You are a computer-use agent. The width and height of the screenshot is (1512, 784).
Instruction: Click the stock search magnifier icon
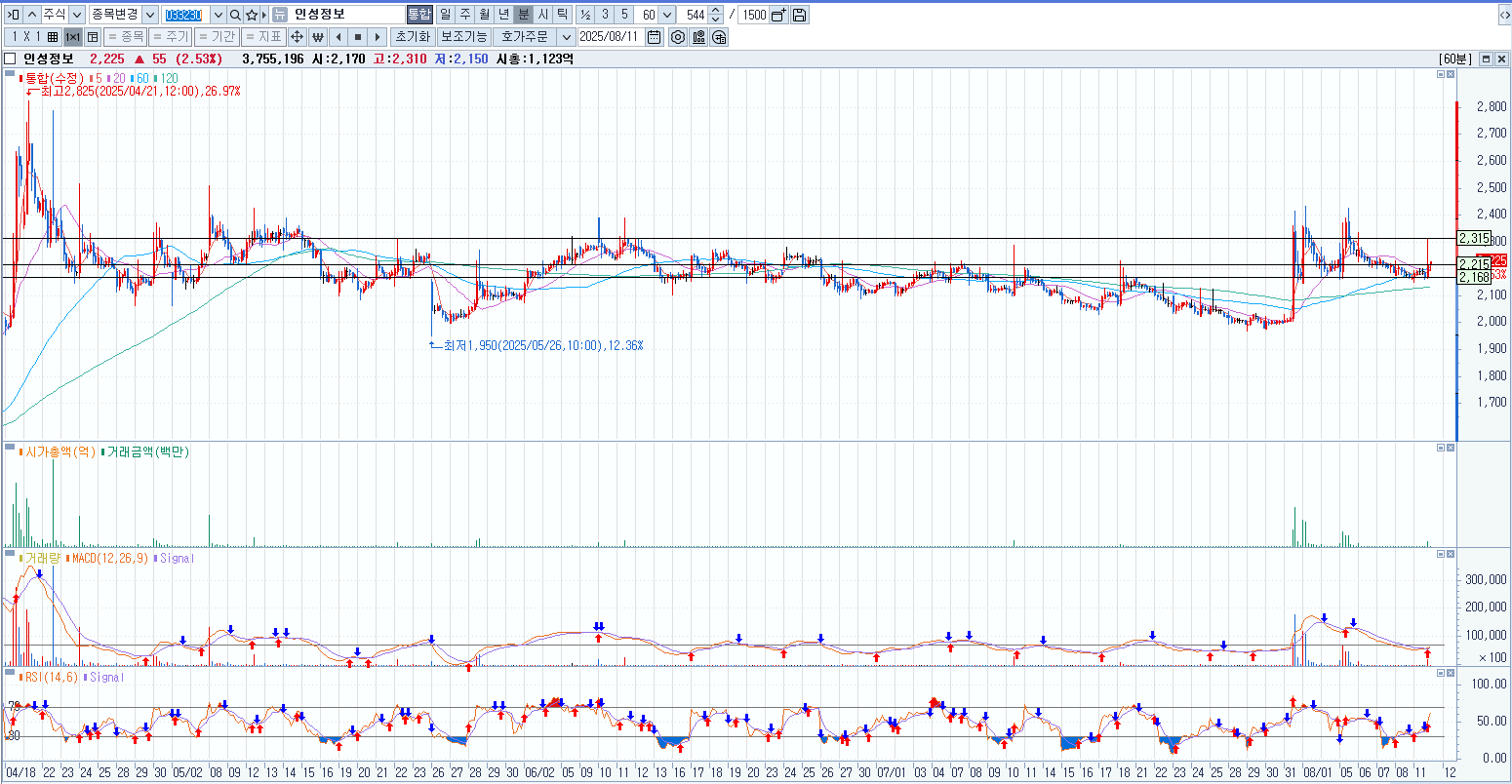(x=235, y=15)
